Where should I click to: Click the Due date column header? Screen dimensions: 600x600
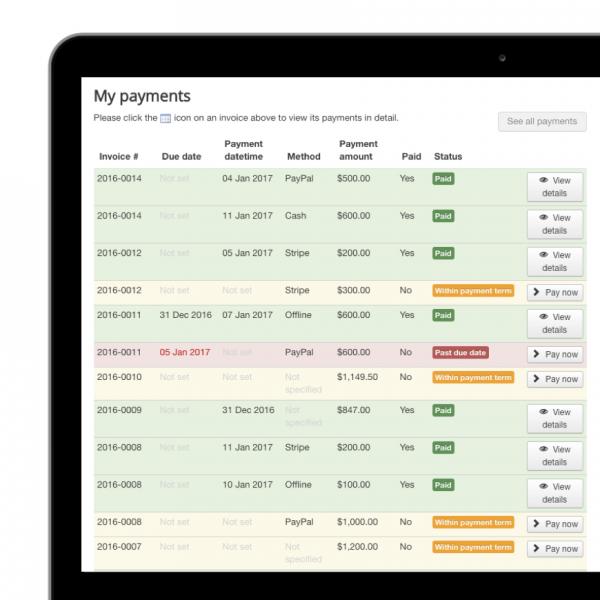[181, 157]
